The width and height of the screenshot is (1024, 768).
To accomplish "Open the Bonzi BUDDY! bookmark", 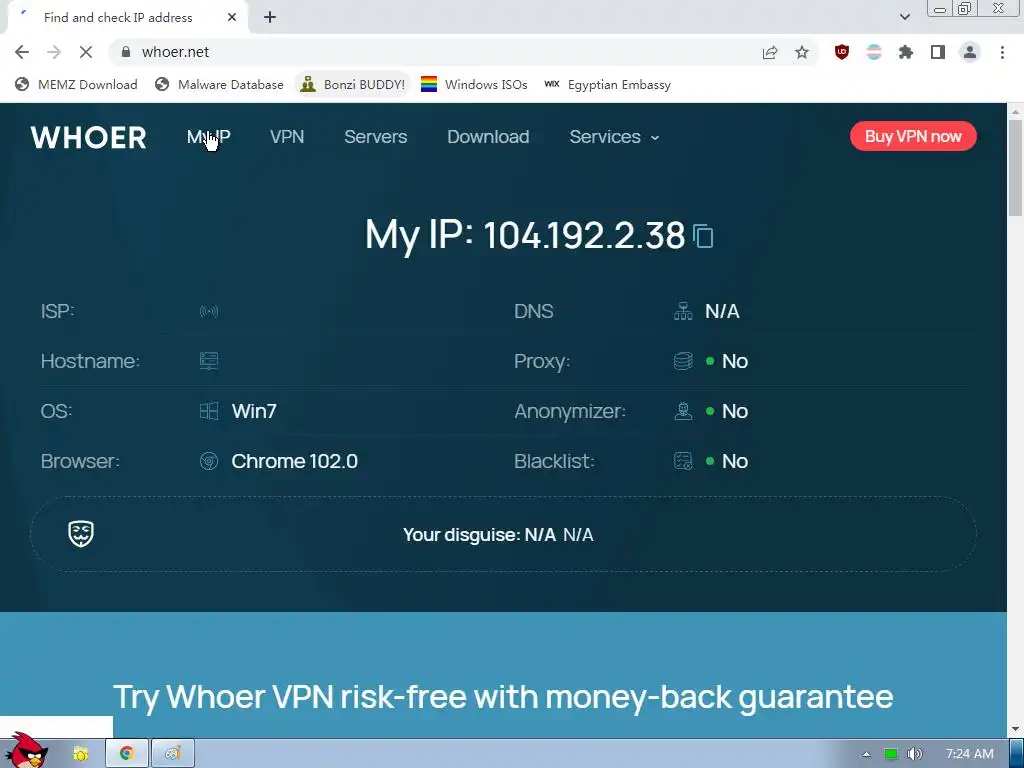I will [x=353, y=84].
